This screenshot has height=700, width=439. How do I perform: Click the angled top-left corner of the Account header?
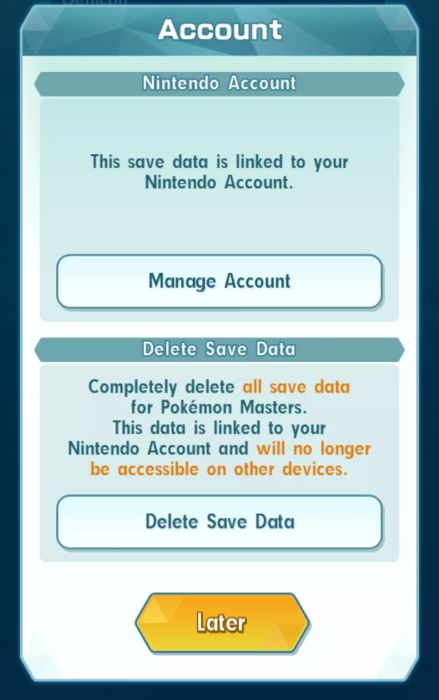click(29, 16)
